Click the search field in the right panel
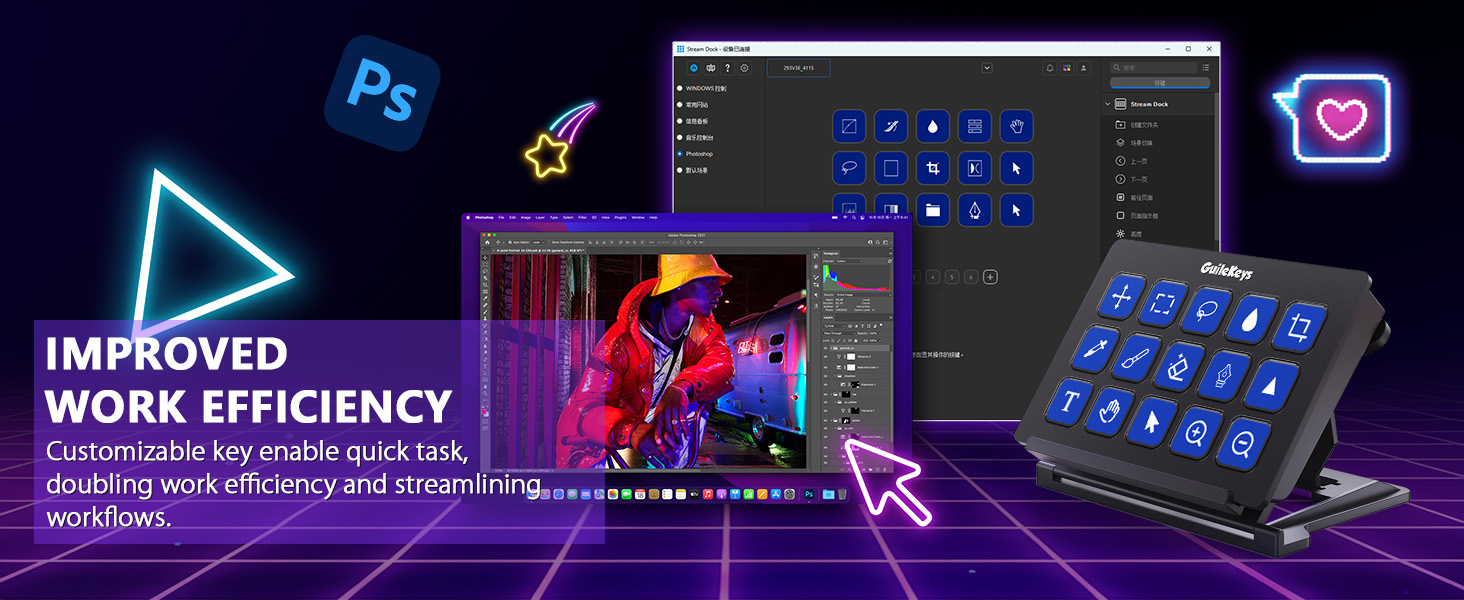 [x=1154, y=67]
